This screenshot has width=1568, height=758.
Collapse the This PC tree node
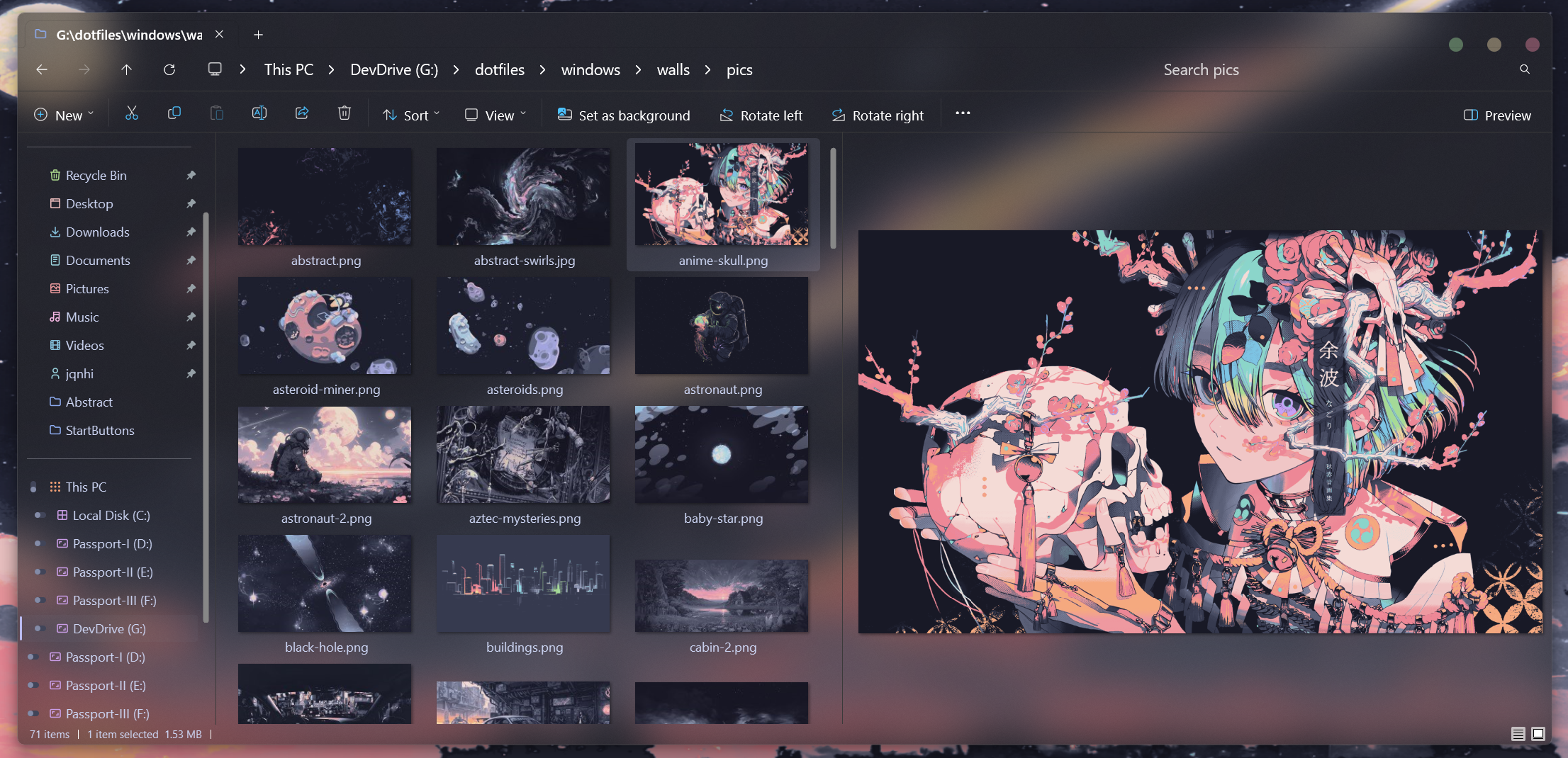click(x=33, y=487)
